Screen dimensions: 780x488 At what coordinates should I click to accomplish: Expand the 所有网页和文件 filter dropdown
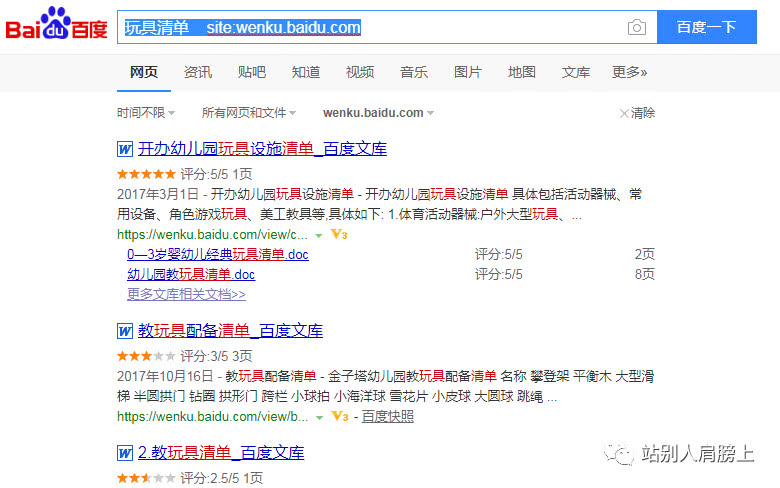[249, 113]
